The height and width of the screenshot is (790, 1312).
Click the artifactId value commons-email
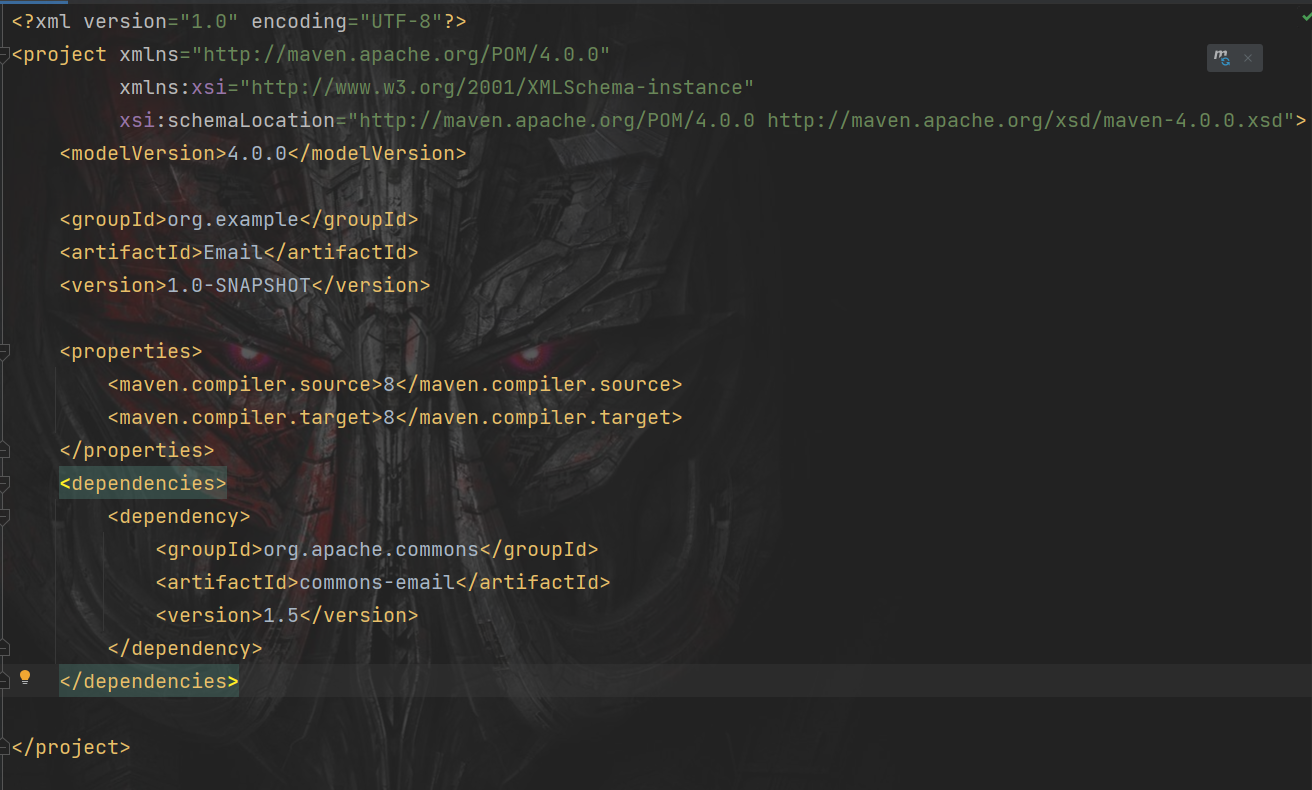pyautogui.click(x=377, y=582)
